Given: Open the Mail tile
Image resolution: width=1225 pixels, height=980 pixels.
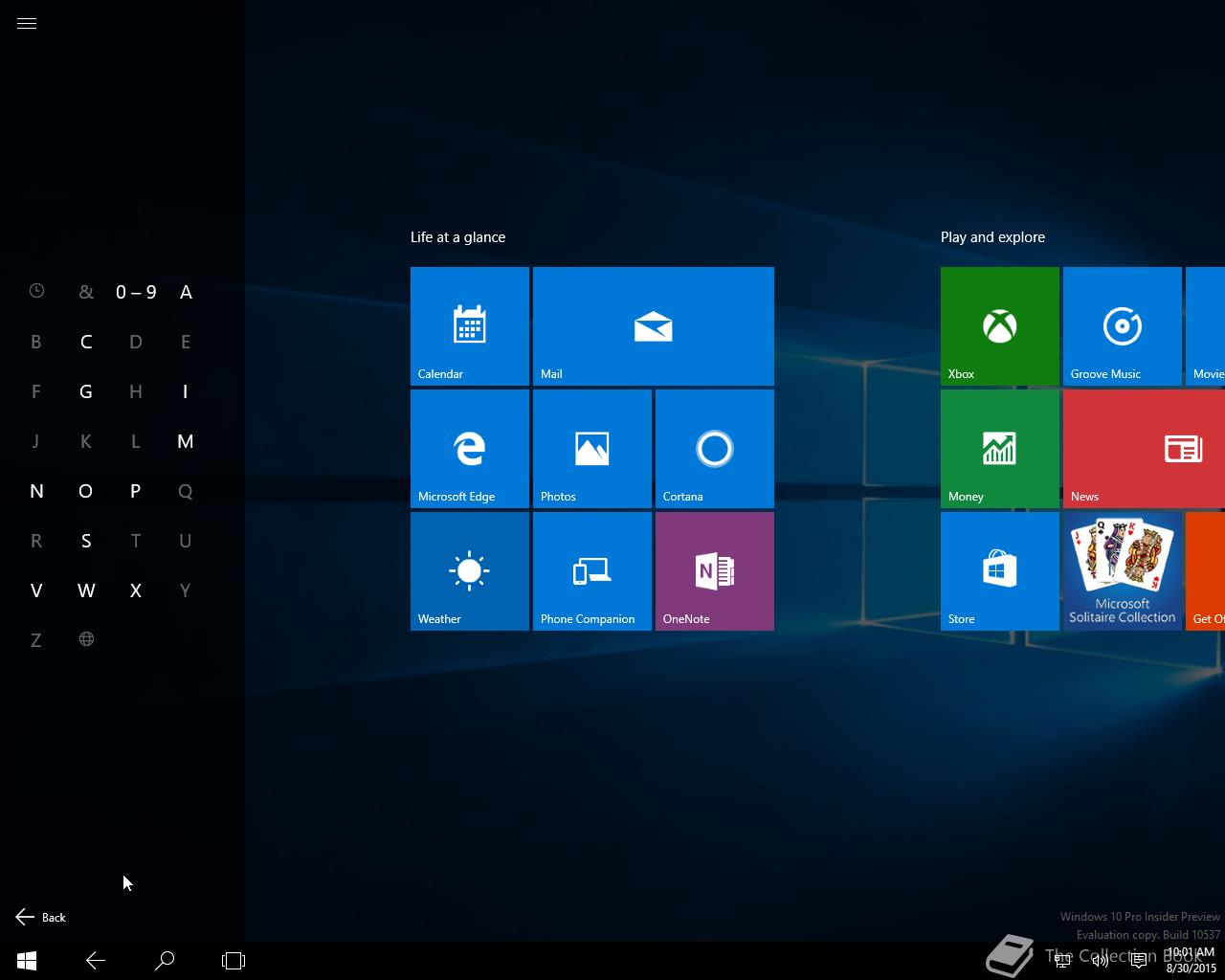Looking at the screenshot, I should click(x=654, y=326).
